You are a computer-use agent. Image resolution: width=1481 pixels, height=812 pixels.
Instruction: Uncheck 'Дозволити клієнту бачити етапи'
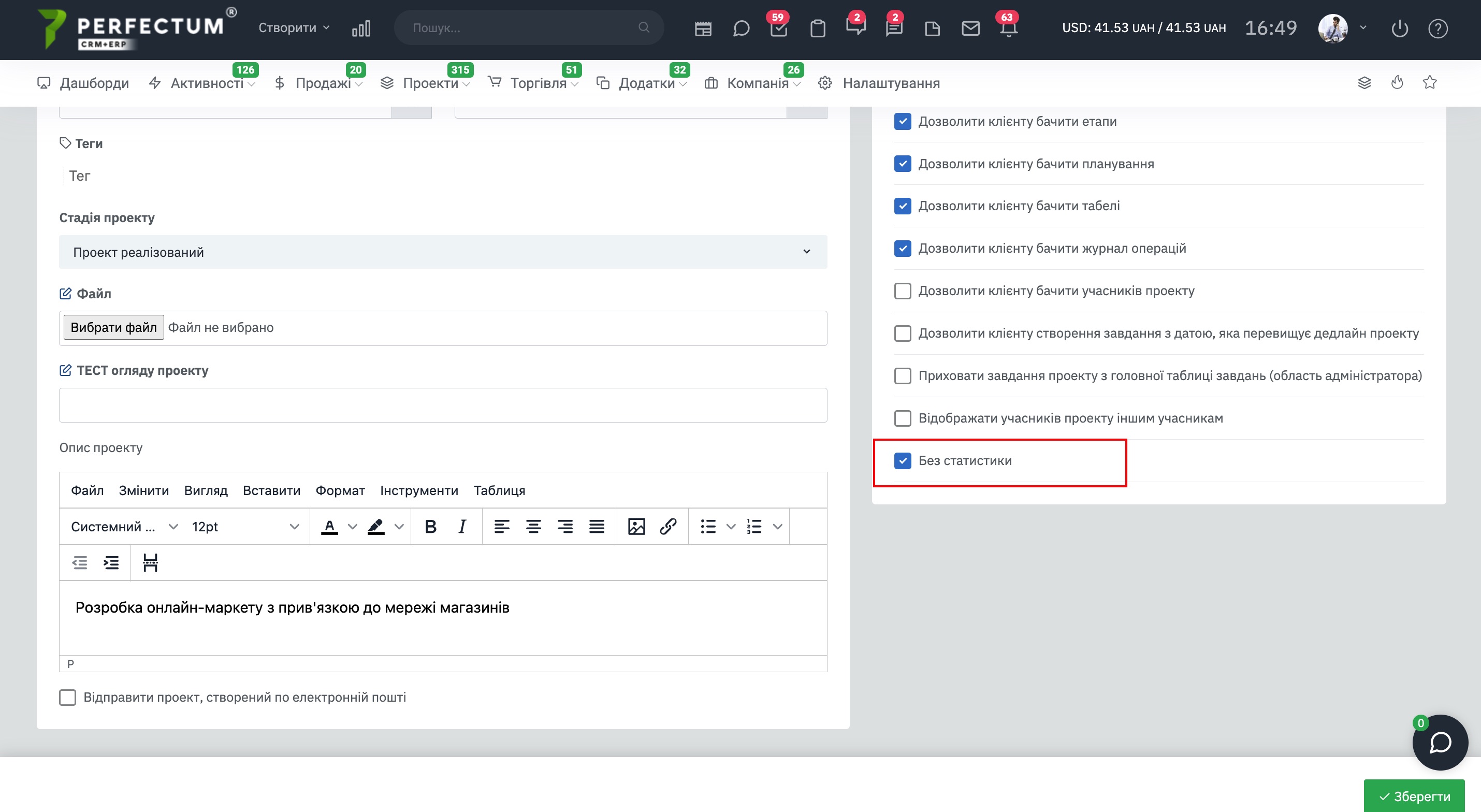point(903,121)
